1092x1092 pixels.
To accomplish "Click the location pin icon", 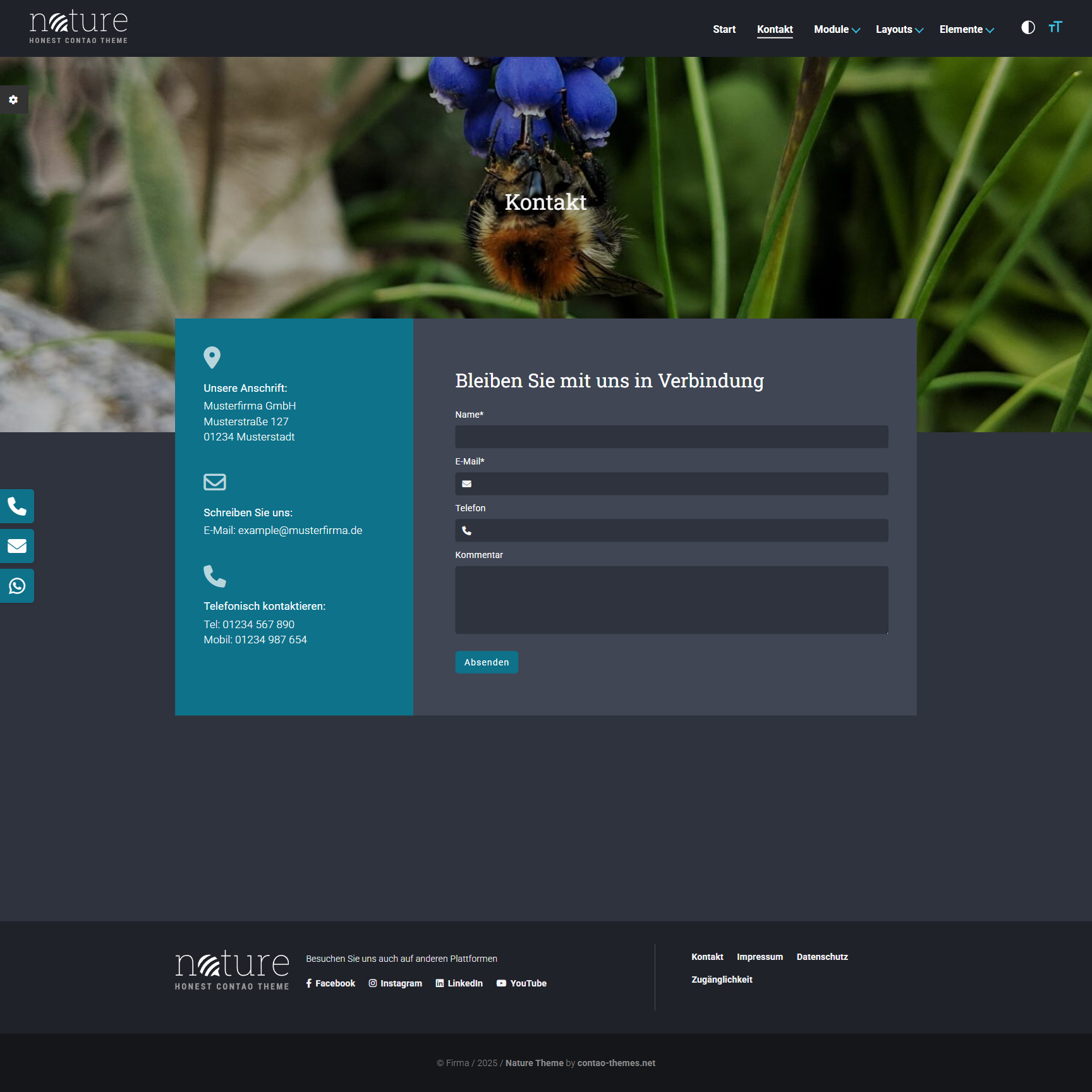I will pos(212,358).
